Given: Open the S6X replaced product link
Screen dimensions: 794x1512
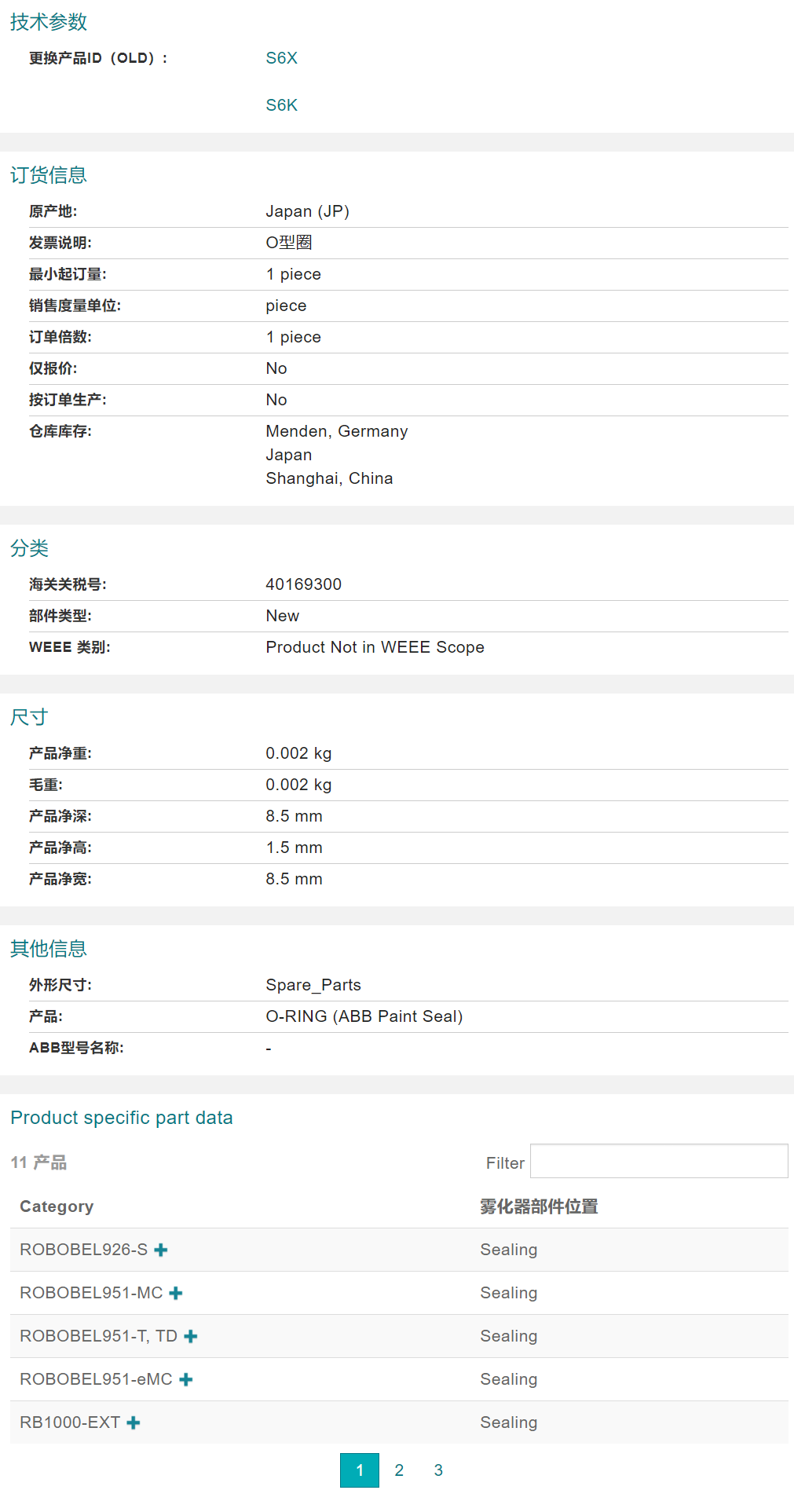Looking at the screenshot, I should (281, 58).
